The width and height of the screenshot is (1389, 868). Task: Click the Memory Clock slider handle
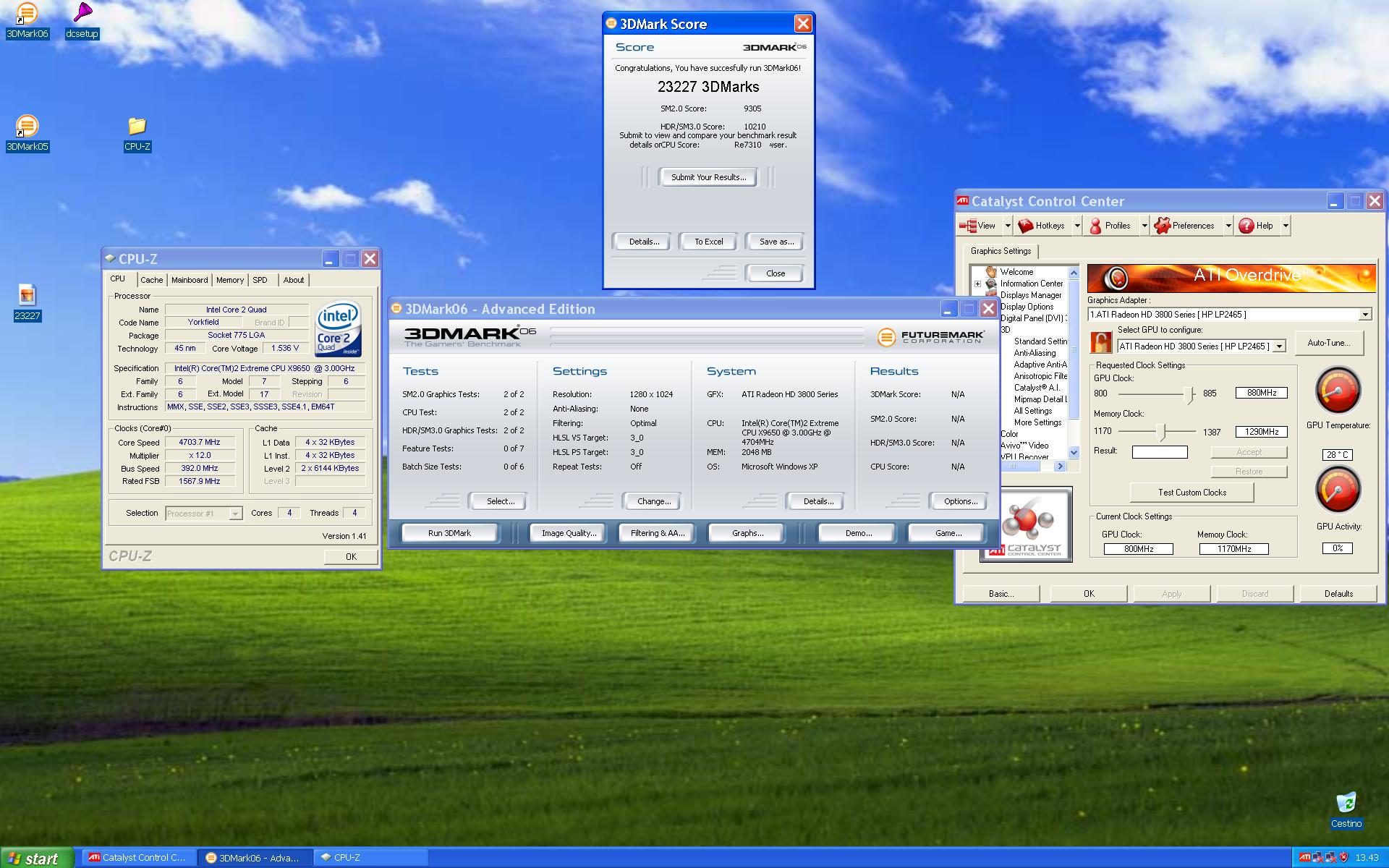point(1161,433)
